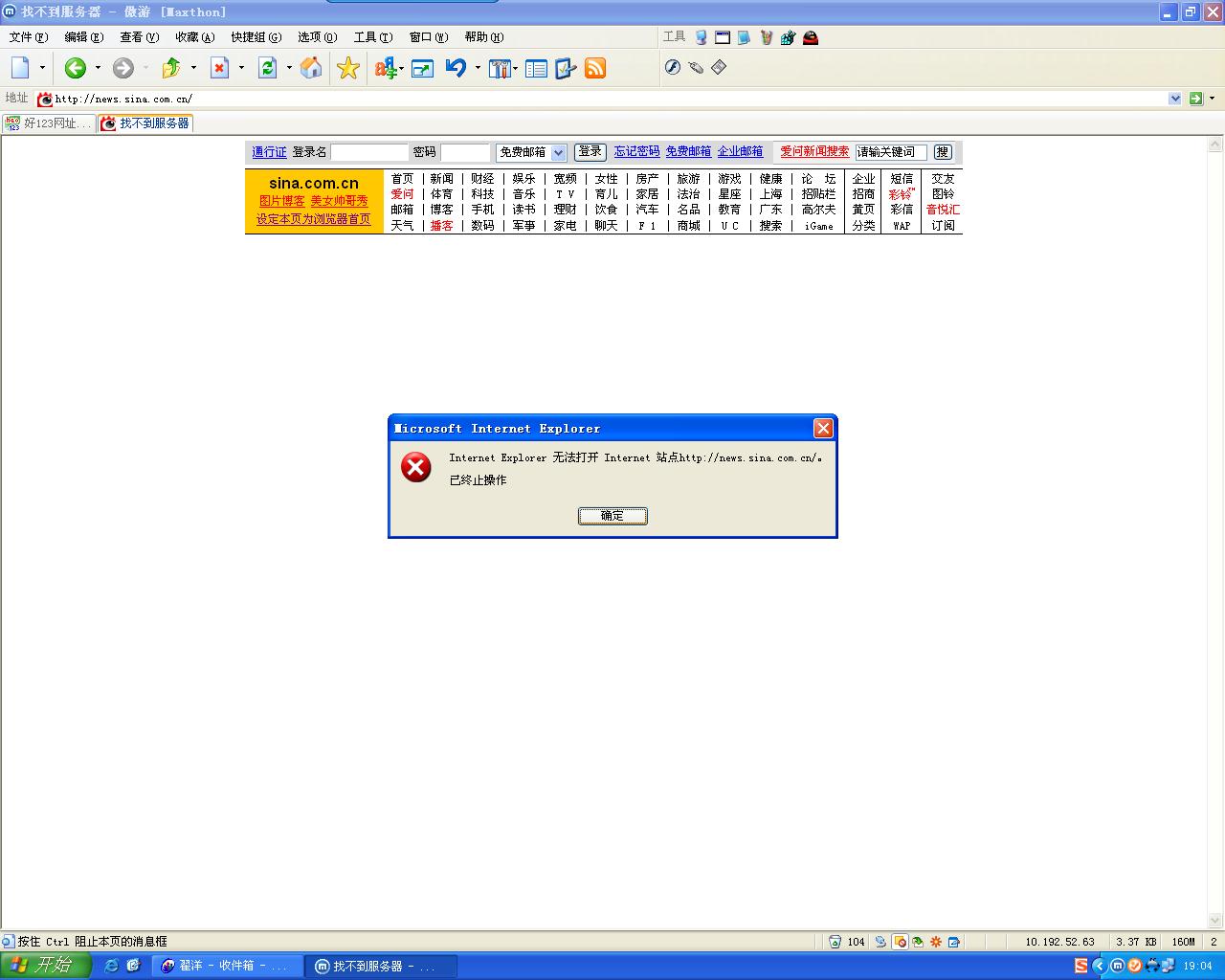Click the 登录名 input field

(x=369, y=152)
